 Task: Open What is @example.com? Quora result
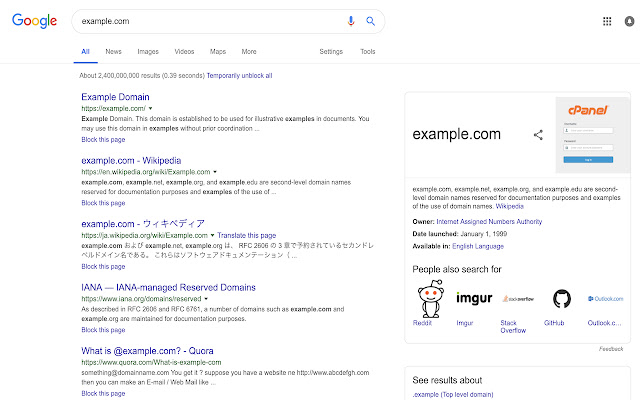[x=147, y=351]
